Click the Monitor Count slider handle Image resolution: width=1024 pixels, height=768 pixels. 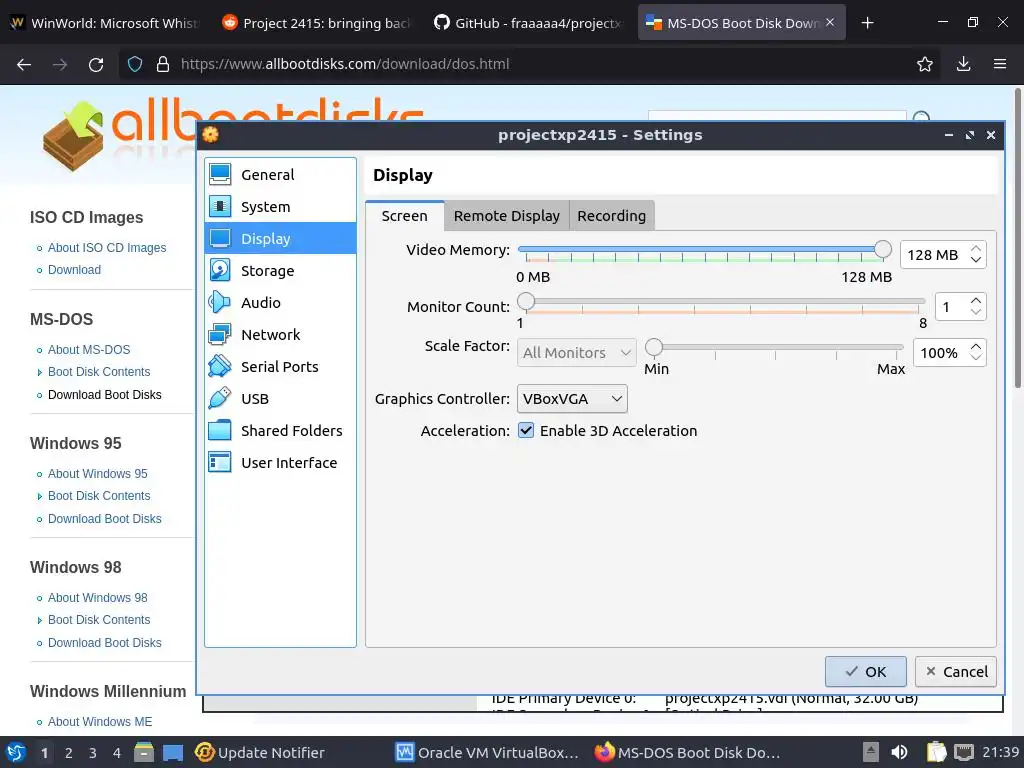pyautogui.click(x=526, y=301)
